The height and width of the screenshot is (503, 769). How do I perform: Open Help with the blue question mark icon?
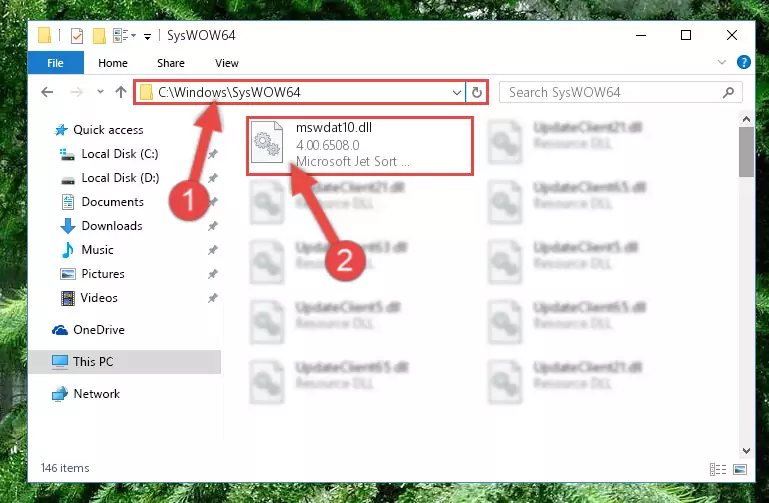[x=743, y=62]
